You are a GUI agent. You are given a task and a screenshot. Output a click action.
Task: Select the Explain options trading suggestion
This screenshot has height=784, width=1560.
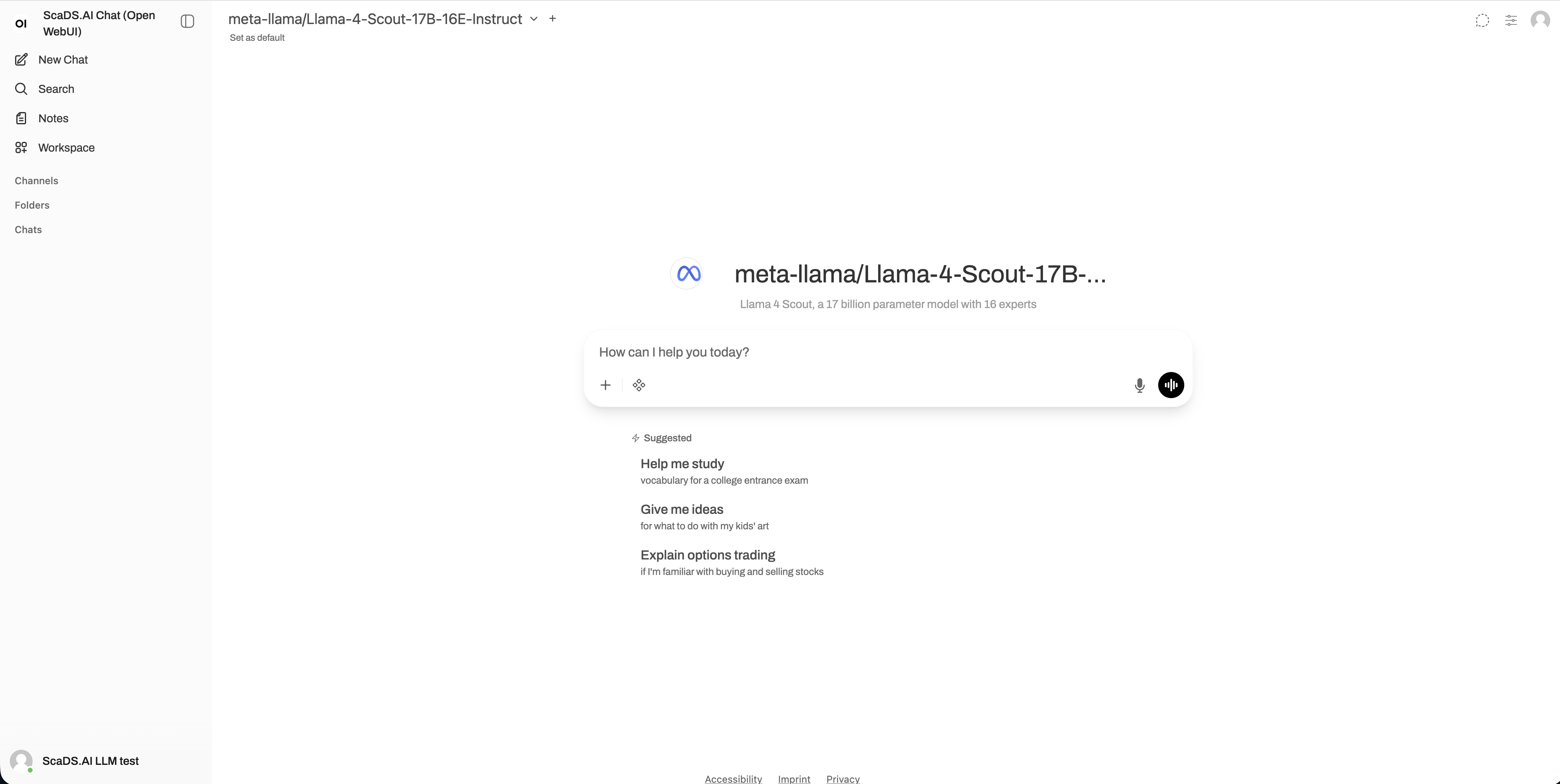pos(707,555)
